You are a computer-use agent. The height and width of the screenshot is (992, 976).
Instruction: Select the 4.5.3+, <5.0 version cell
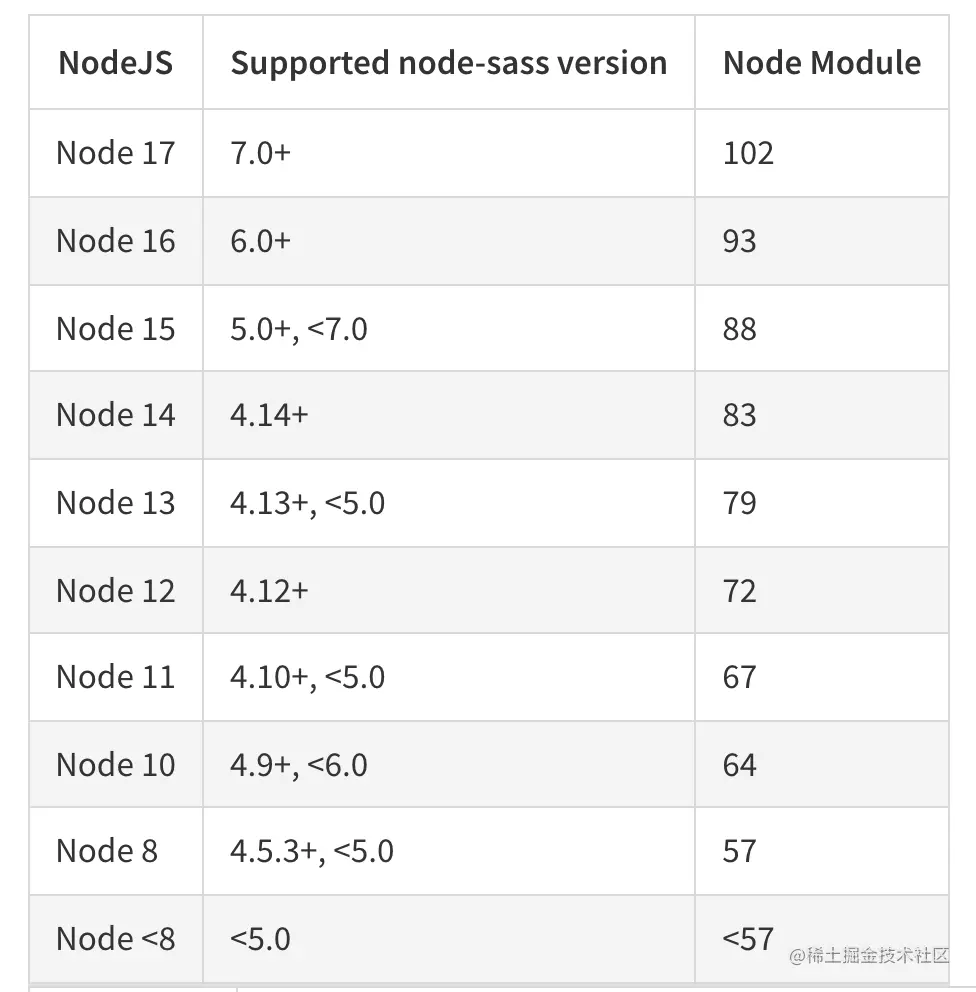(311, 851)
